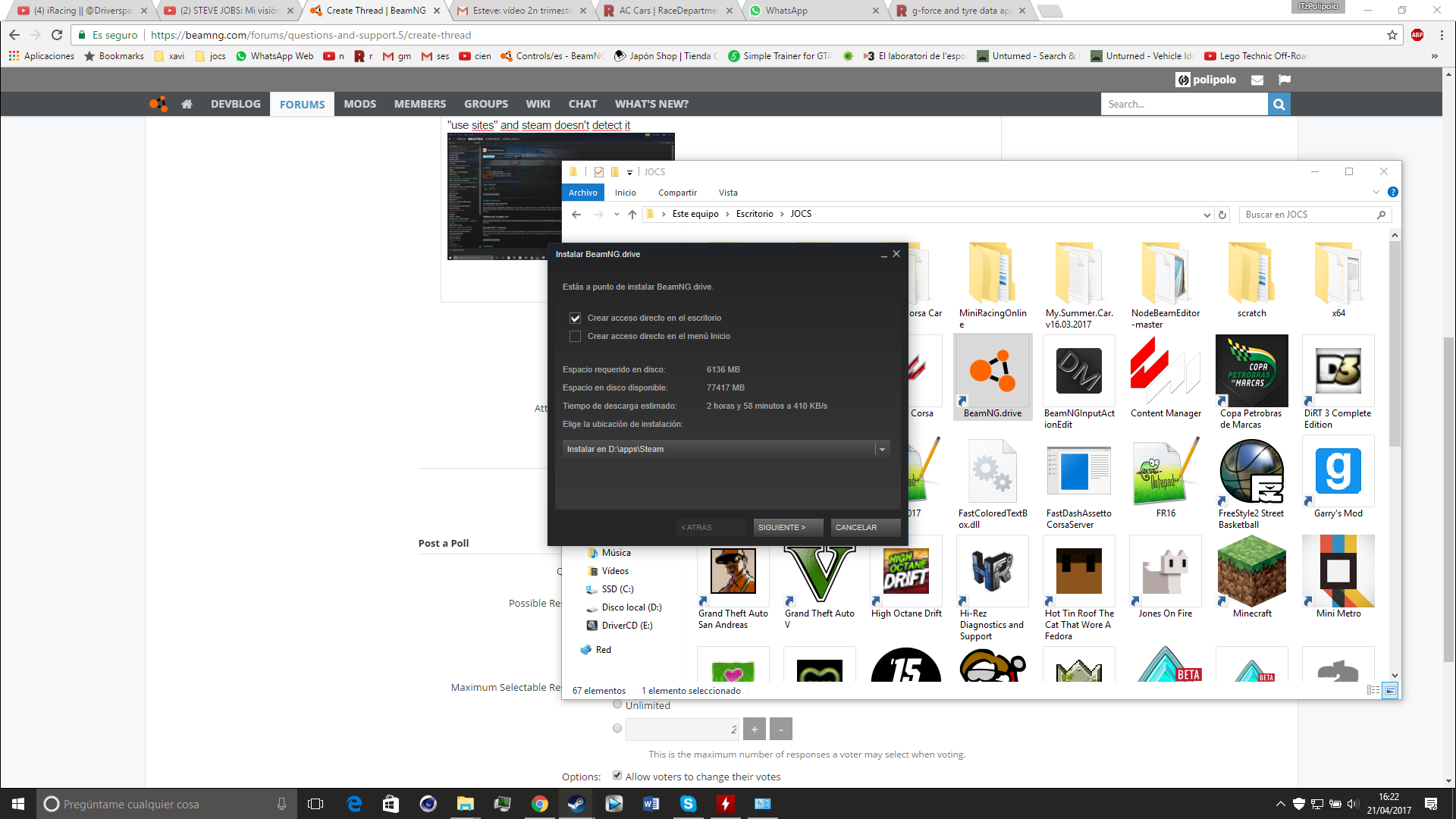Click SIGUIENTE button in install dialog
The height and width of the screenshot is (819, 1456).
click(789, 528)
